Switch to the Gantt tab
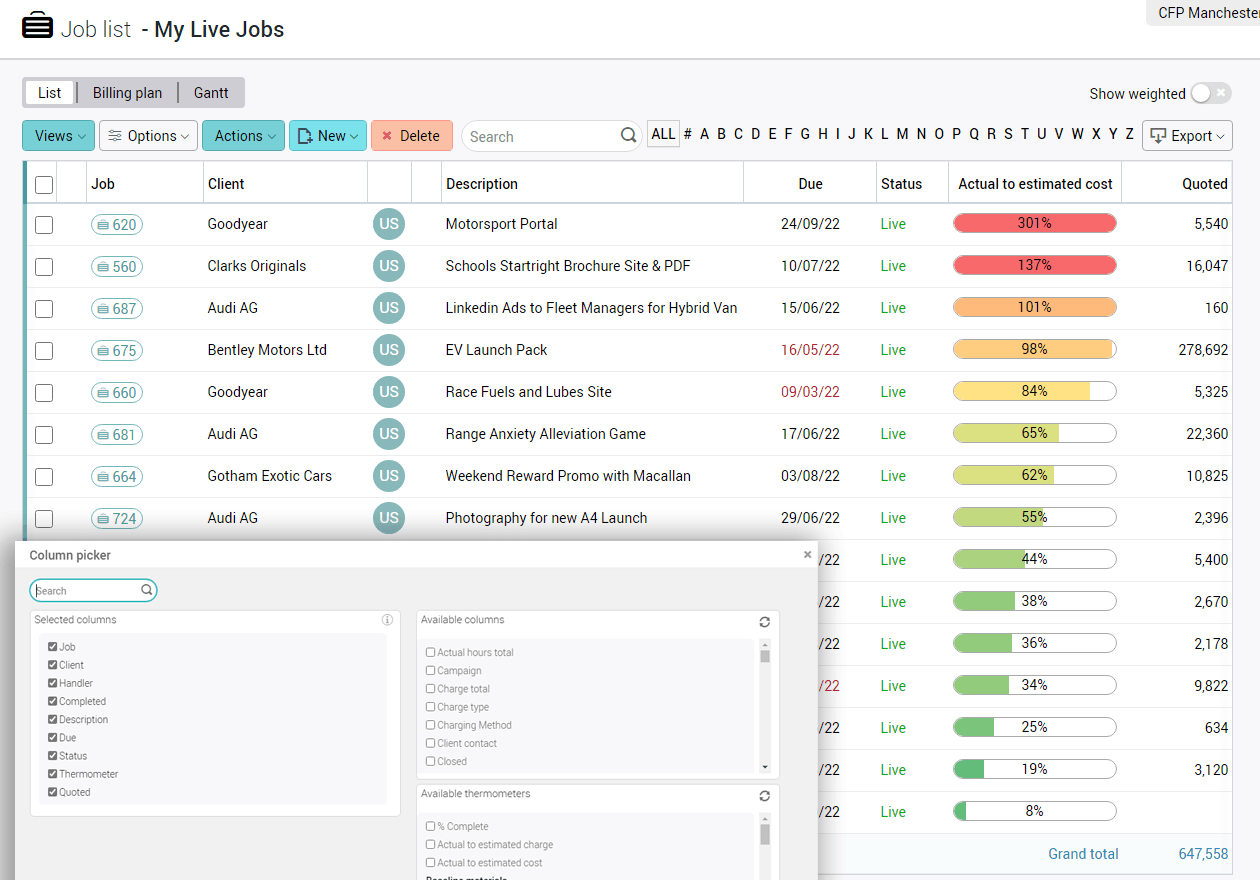 click(x=211, y=93)
